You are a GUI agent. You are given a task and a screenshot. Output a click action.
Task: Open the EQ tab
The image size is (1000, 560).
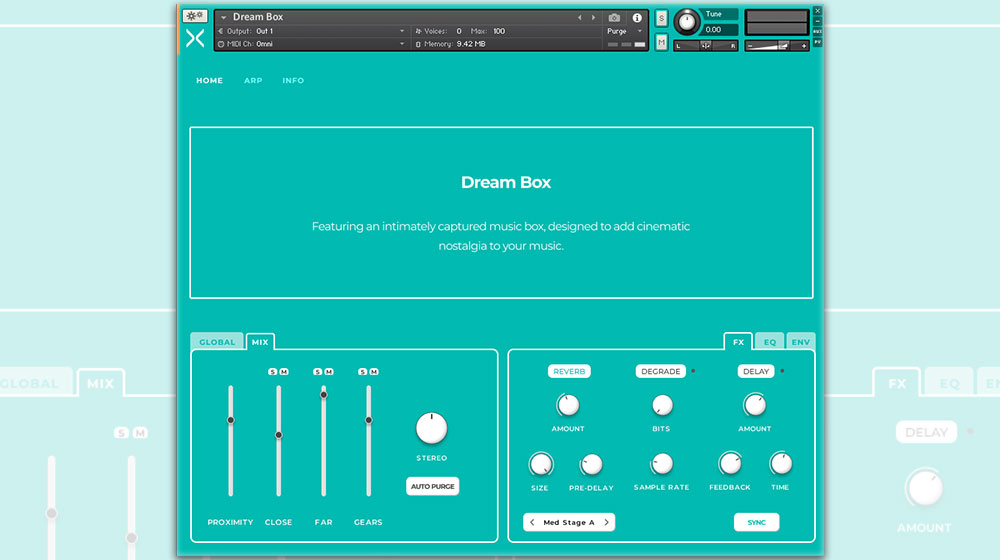point(769,342)
